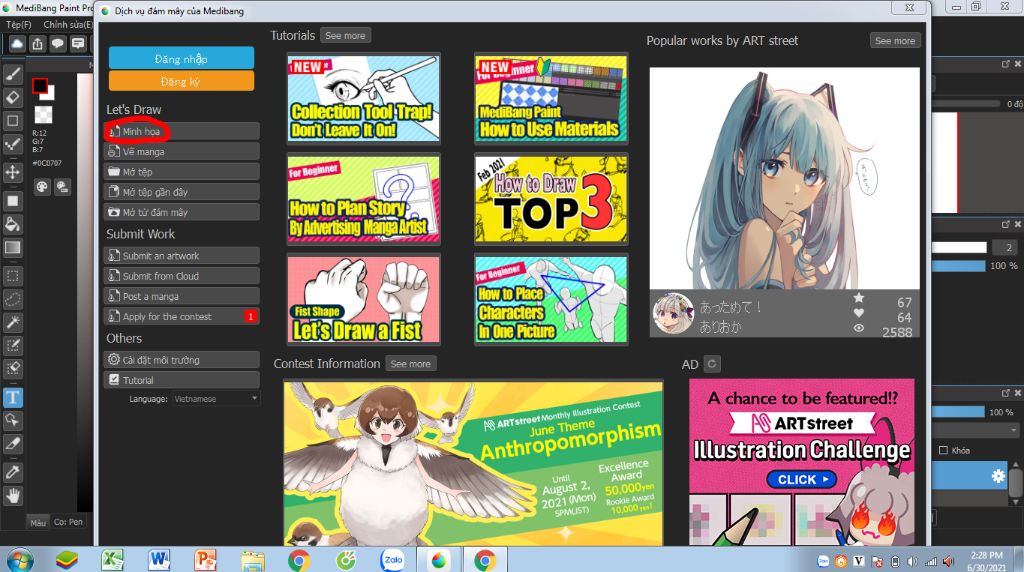This screenshot has width=1024, height=572.
Task: Open Word from the taskbar
Action: [159, 560]
